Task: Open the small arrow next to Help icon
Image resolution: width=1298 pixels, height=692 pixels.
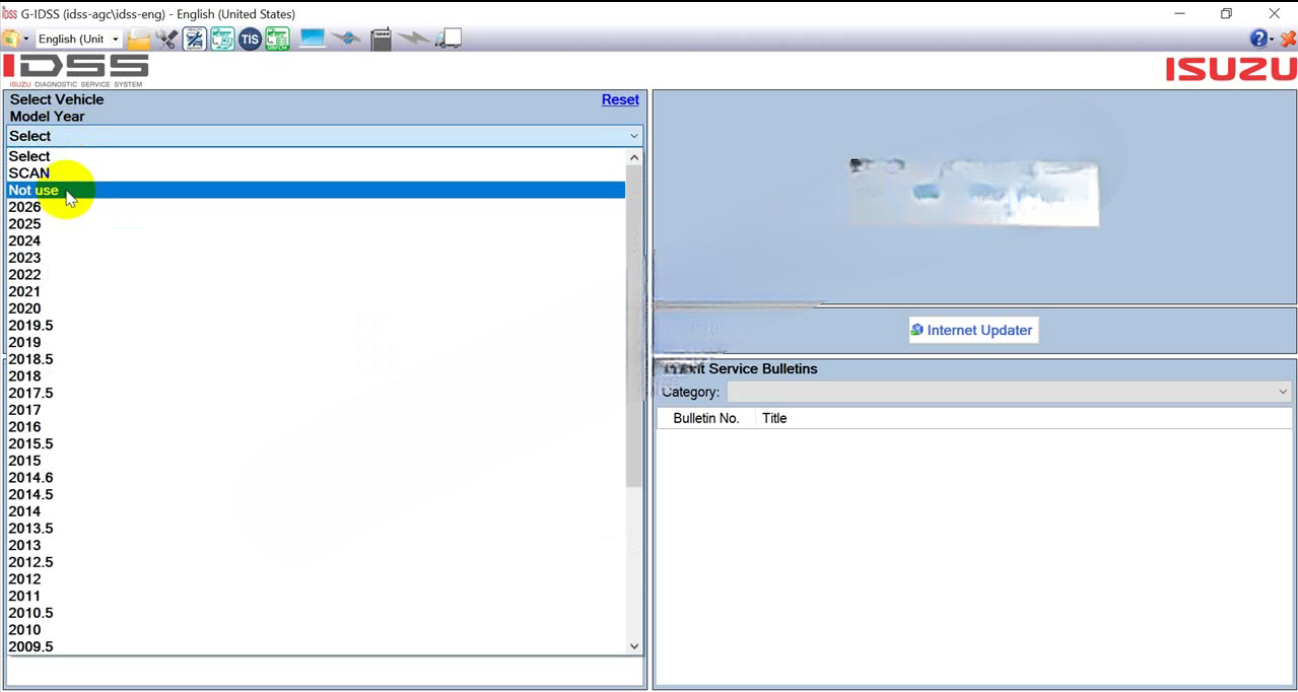Action: coord(1272,39)
